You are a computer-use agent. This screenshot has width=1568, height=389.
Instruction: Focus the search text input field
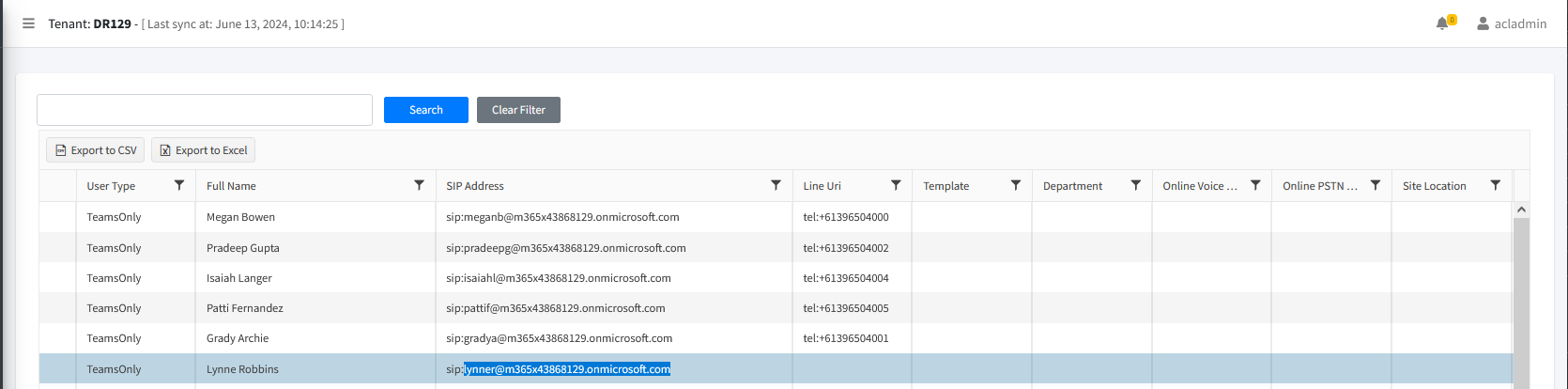[x=205, y=110]
